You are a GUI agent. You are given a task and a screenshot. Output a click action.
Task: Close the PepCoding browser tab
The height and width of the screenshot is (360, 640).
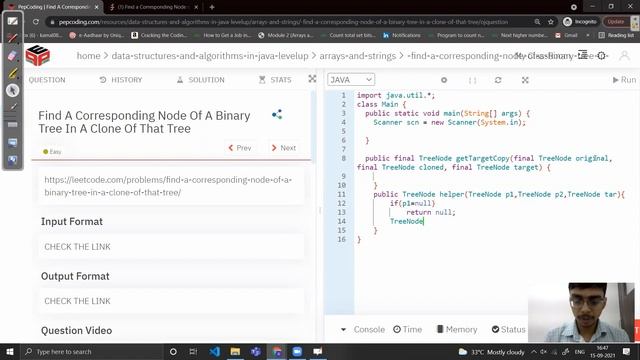pyautogui.click(x=96, y=7)
